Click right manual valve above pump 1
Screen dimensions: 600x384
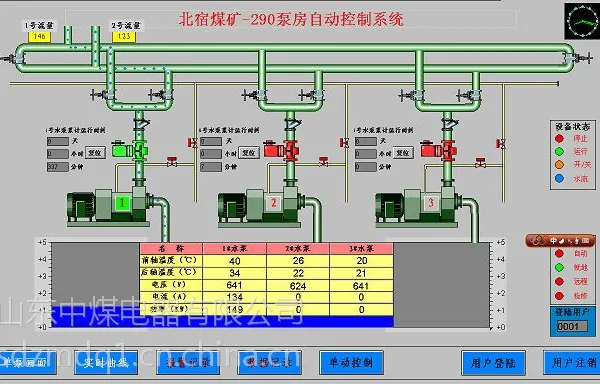pyautogui.click(x=161, y=94)
